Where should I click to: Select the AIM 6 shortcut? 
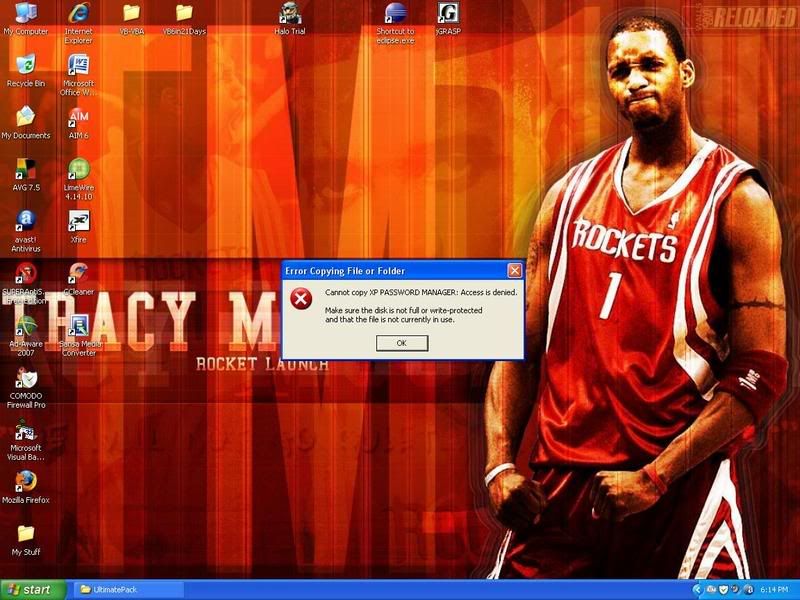pyautogui.click(x=78, y=123)
